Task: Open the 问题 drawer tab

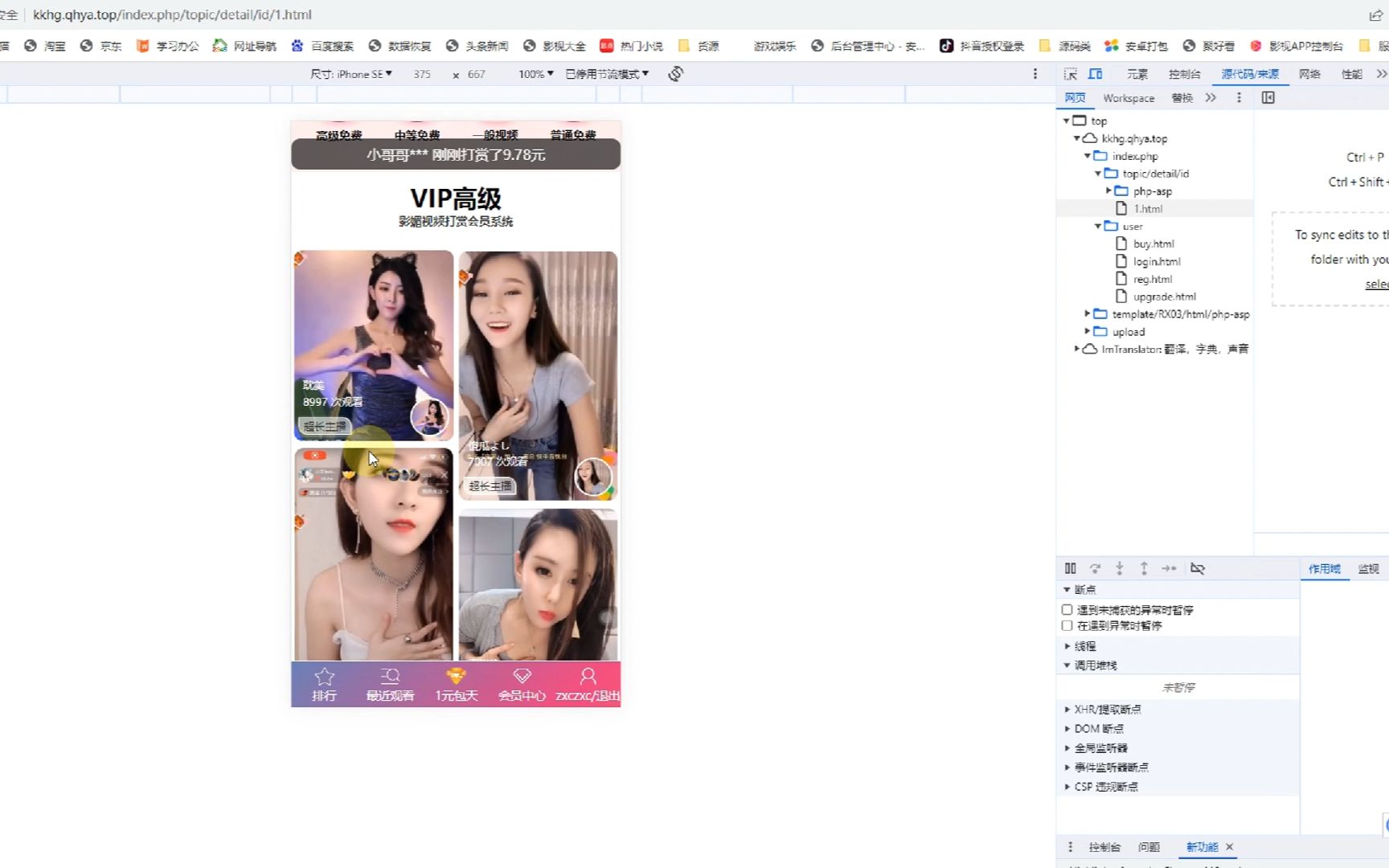Action: pyautogui.click(x=1149, y=847)
